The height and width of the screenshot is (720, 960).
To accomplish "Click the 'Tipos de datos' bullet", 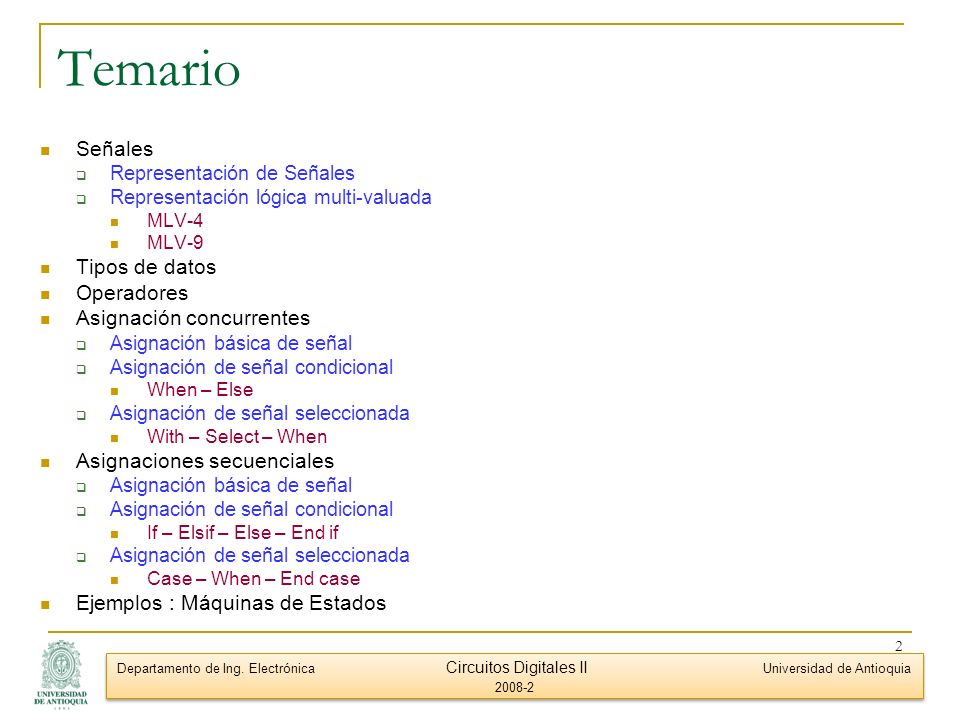I will click(146, 268).
